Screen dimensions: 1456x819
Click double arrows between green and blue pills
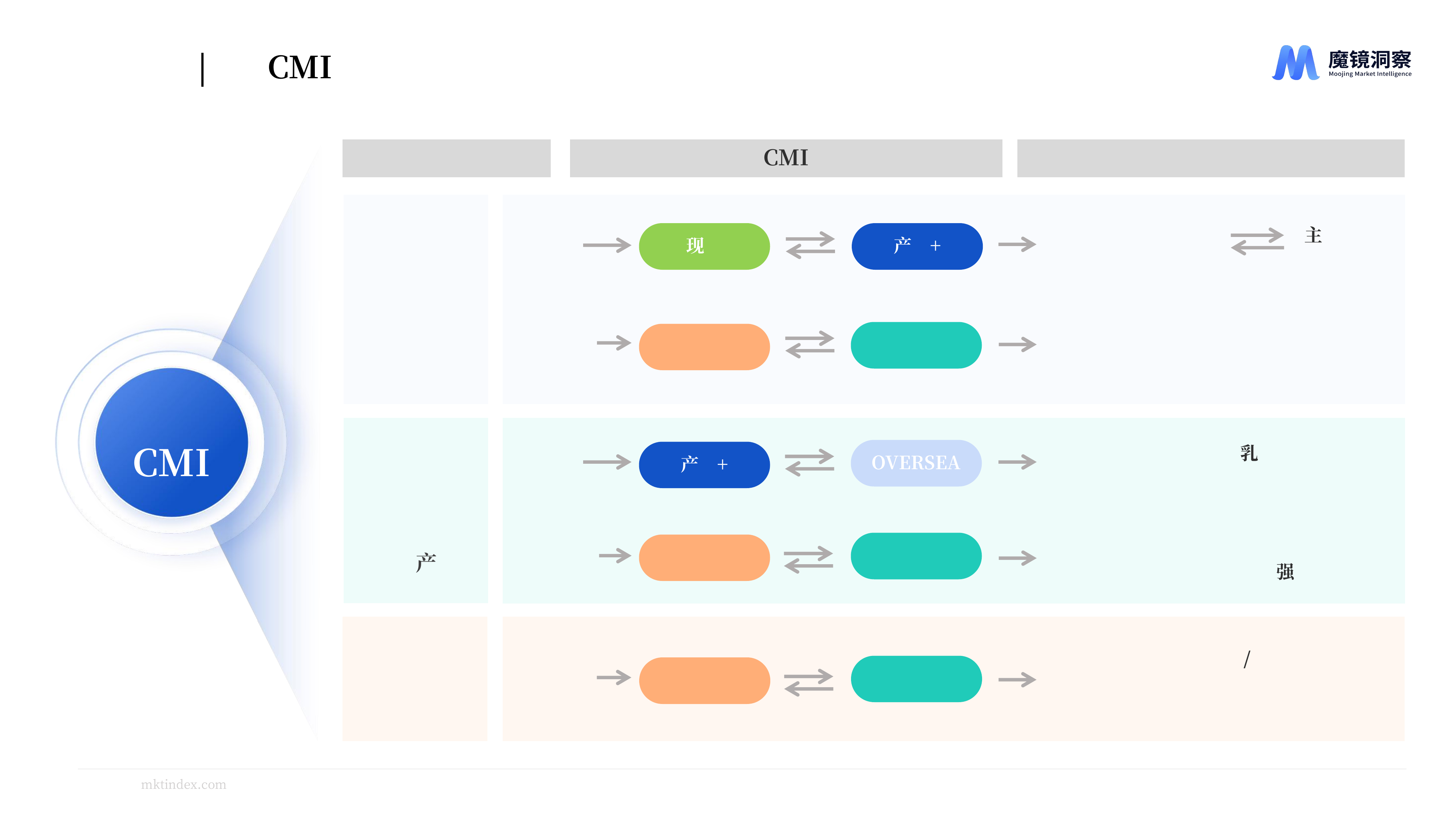pyautogui.click(x=810, y=245)
